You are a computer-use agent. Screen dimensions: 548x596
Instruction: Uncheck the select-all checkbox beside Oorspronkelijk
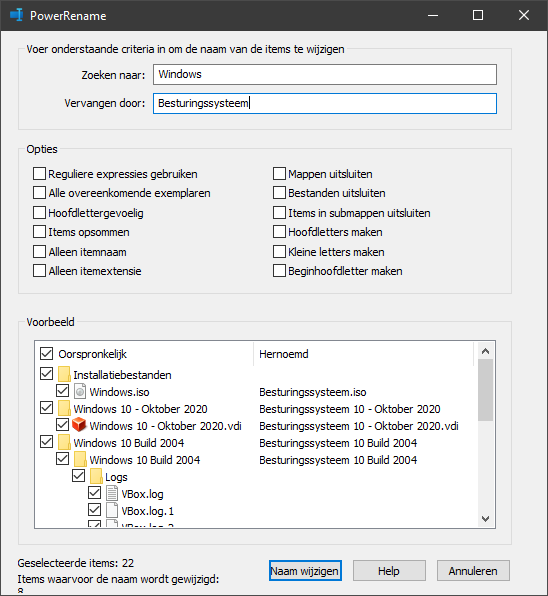pos(46,353)
